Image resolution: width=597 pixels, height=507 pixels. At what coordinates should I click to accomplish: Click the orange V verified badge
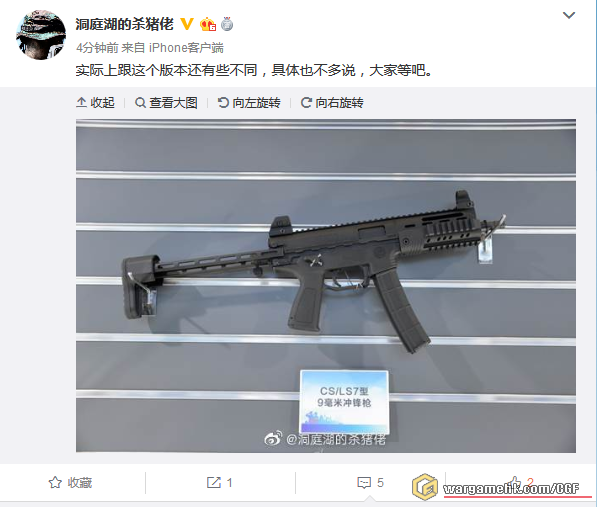coord(187,24)
